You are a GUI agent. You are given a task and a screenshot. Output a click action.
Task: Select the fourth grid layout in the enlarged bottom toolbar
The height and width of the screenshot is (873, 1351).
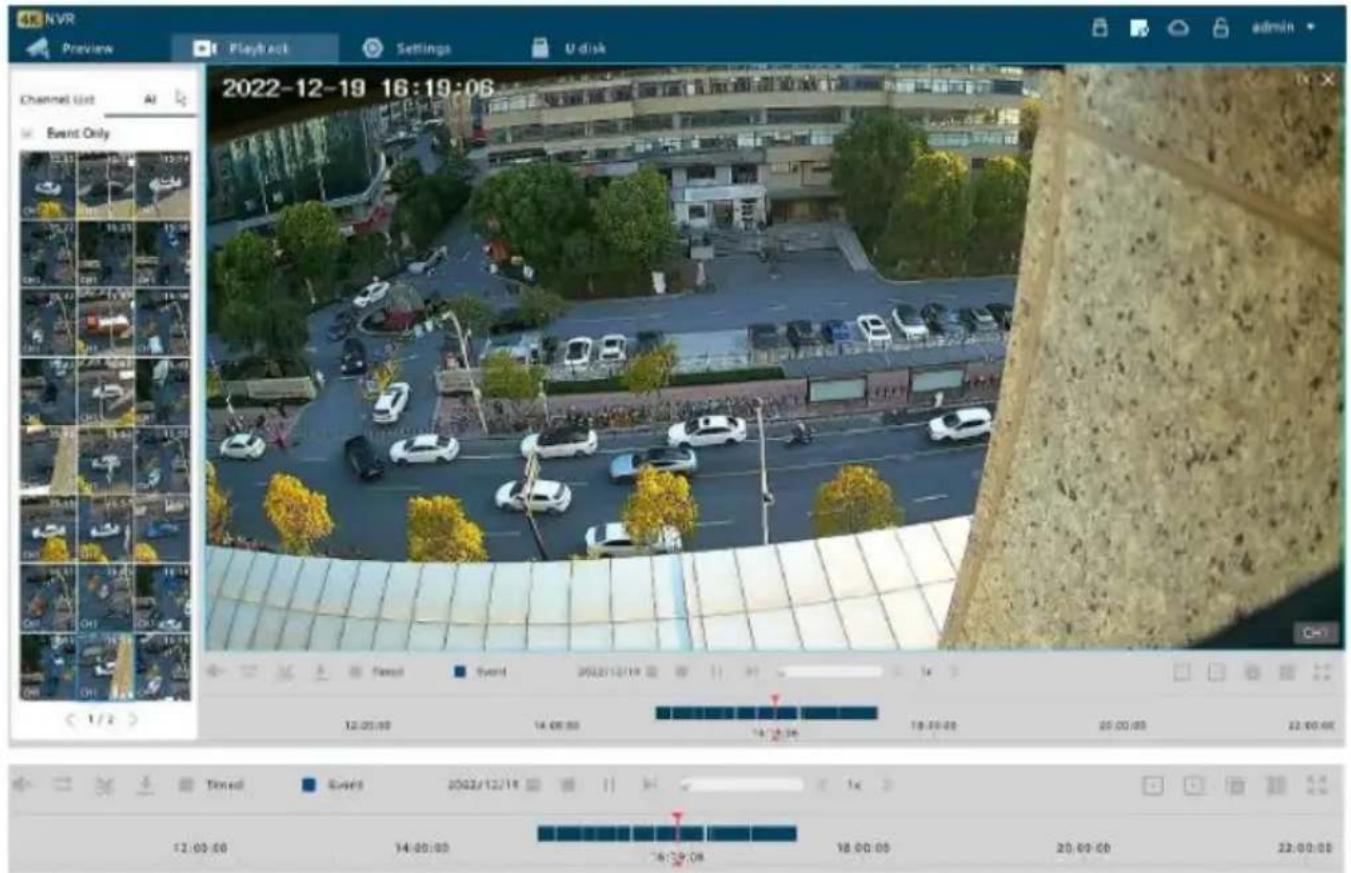(1277, 786)
